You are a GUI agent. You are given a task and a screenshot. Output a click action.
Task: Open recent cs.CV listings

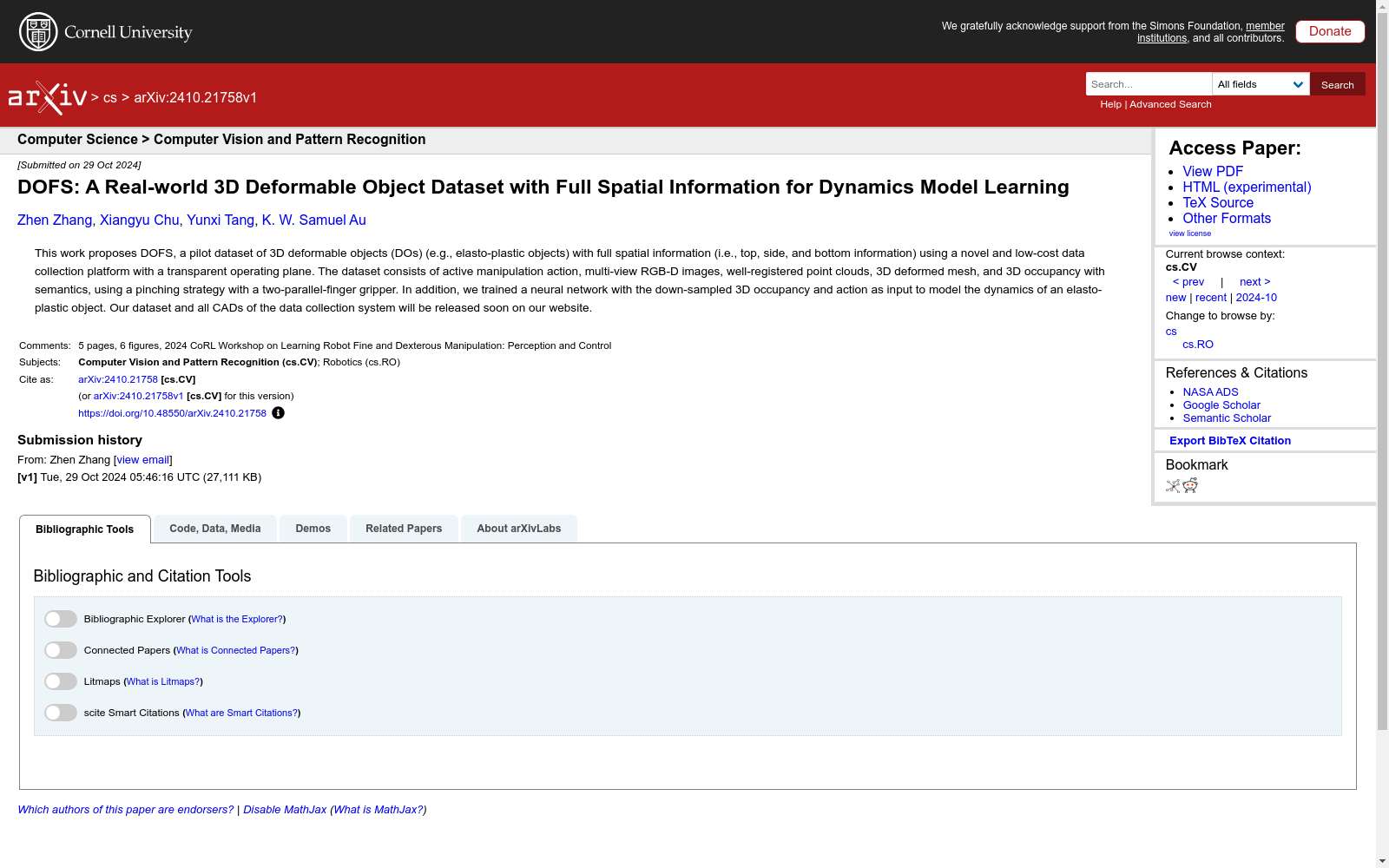coord(1211,298)
